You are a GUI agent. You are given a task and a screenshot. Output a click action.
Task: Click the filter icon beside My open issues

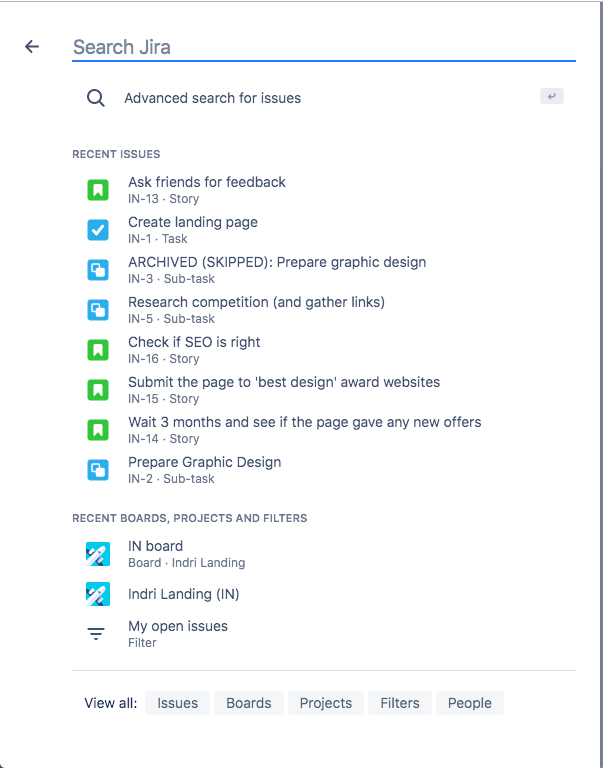[96, 634]
